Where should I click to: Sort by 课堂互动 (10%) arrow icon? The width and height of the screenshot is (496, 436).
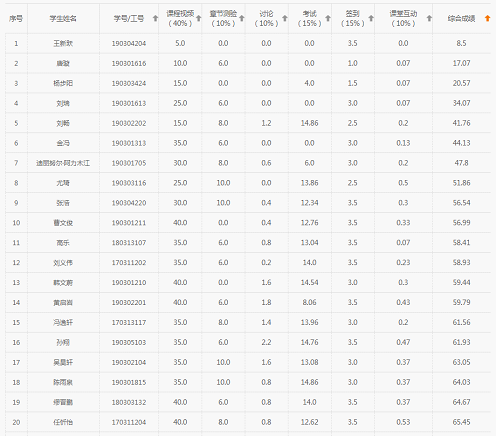(429, 18)
